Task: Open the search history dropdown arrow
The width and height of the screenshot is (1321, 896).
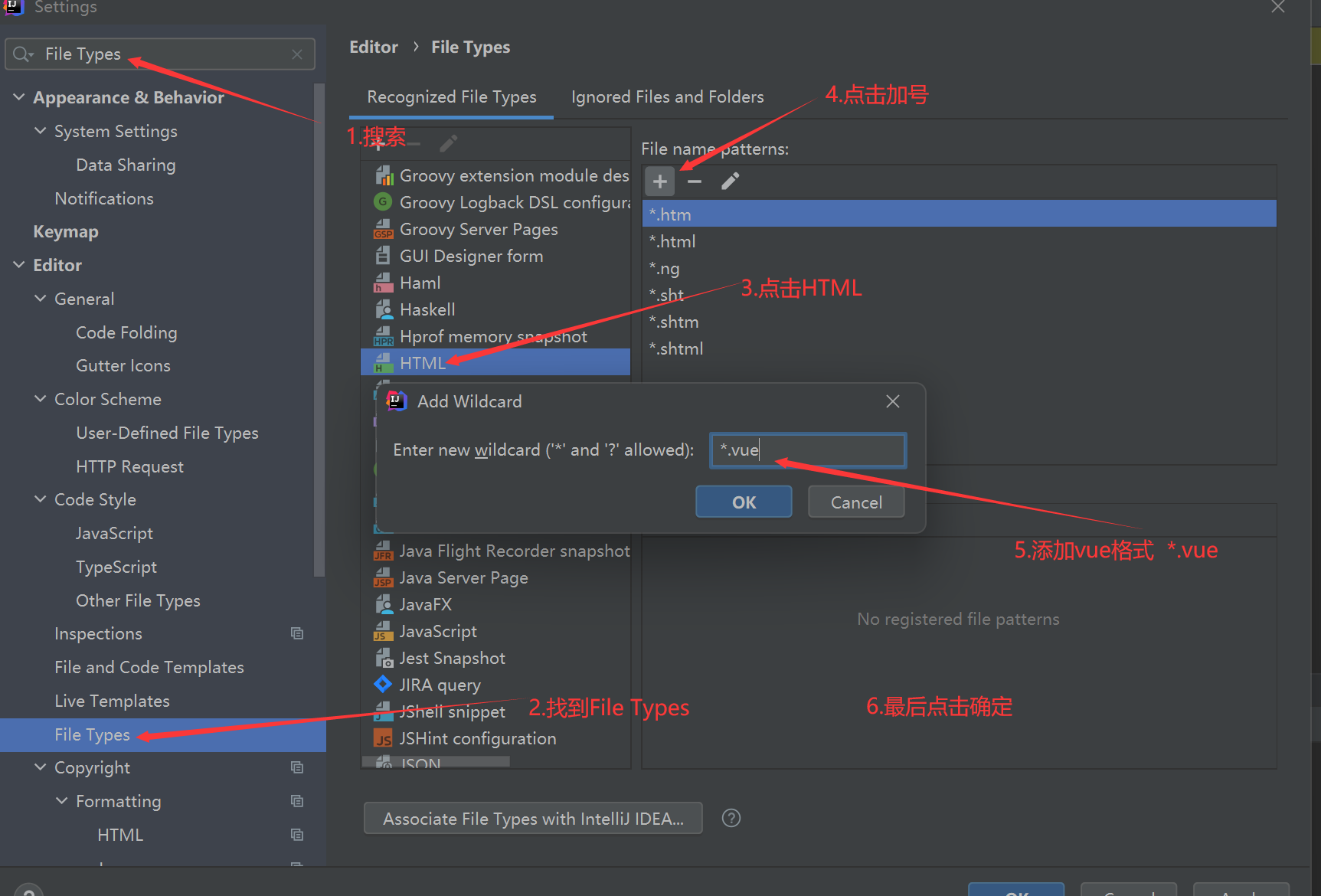Action: (x=31, y=55)
